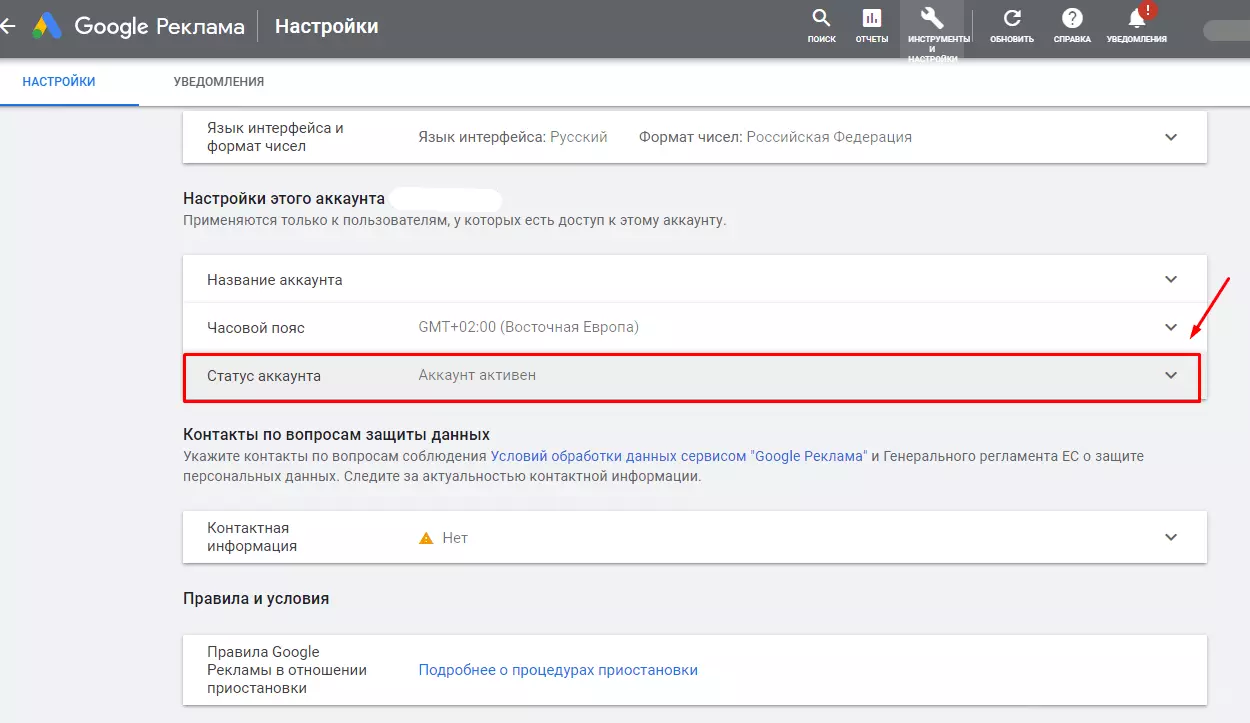Click Аккаунт активен status text
The height and width of the screenshot is (723, 1250).
point(477,375)
